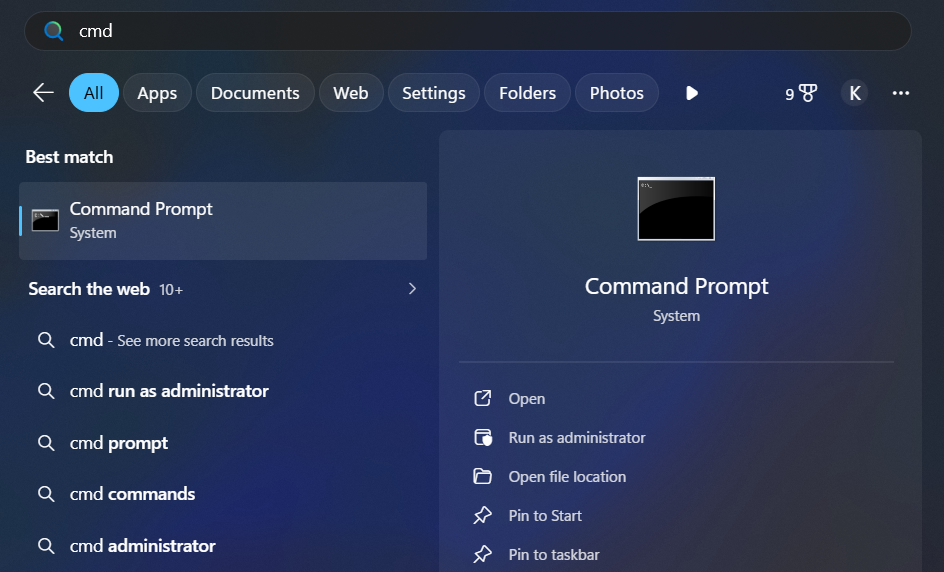
Task: Select 'cmd run as administrator' web suggestion
Action: pyautogui.click(x=223, y=391)
